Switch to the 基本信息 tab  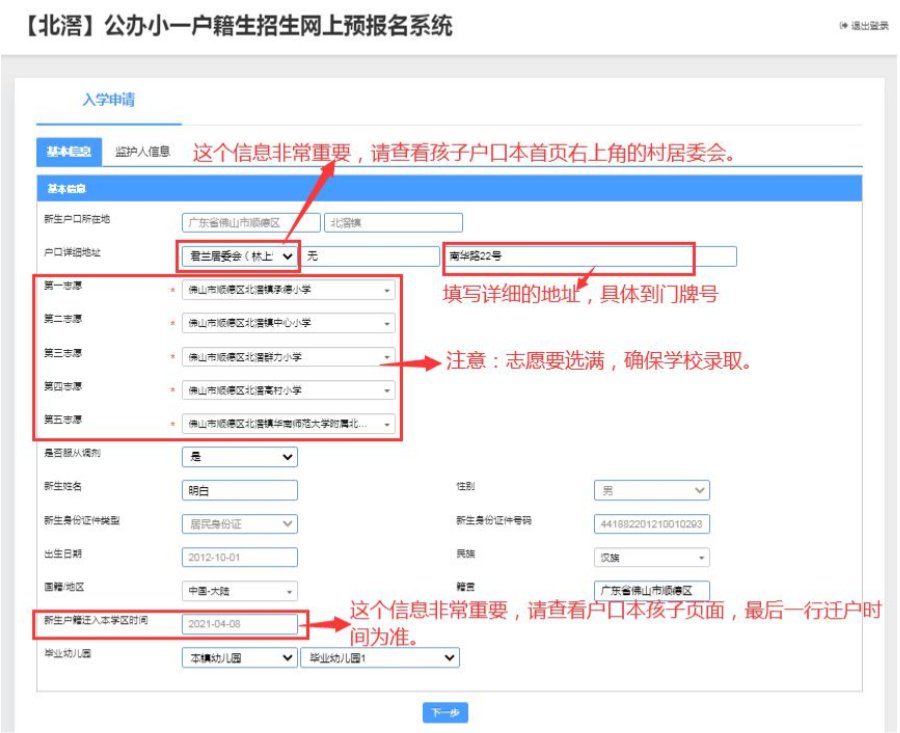68,152
